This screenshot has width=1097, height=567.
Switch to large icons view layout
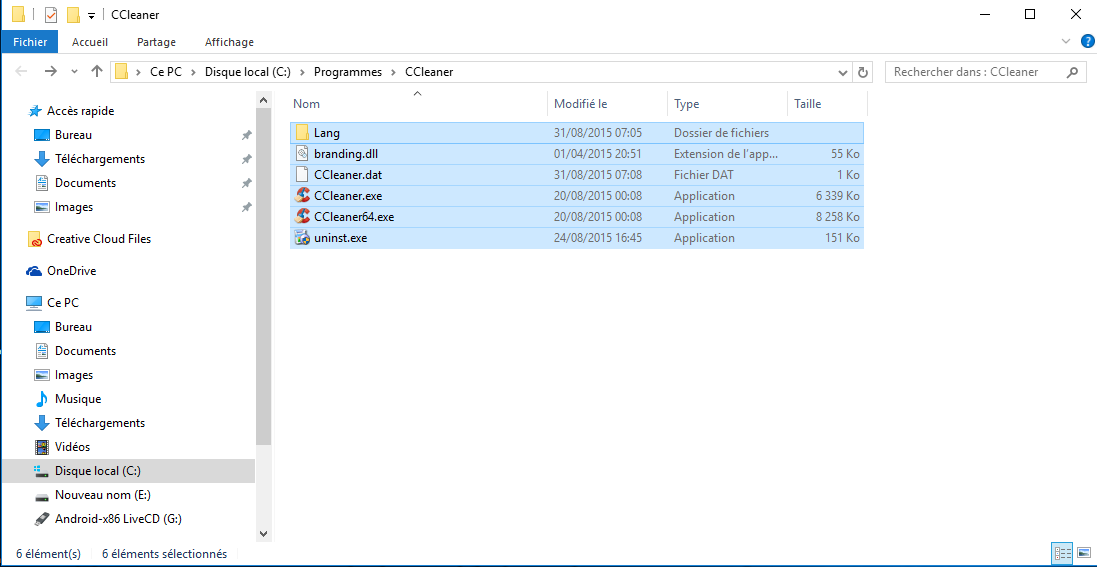[1083, 553]
